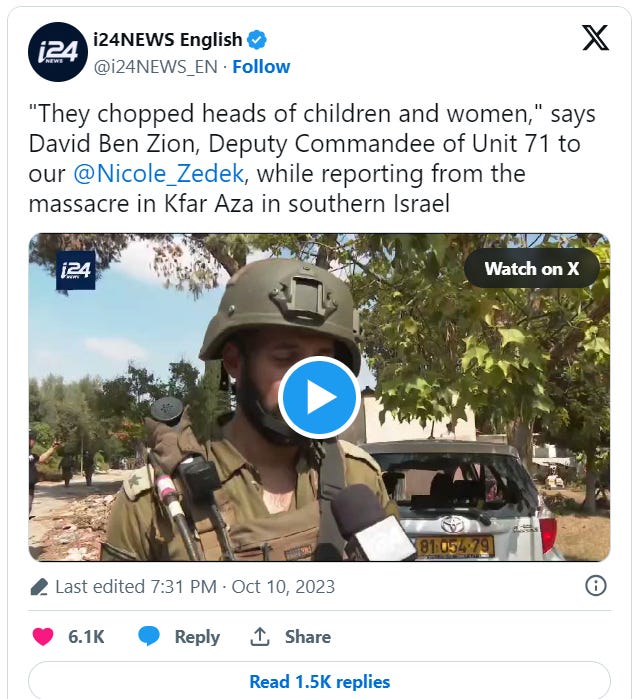637x699 pixels.
Task: Click the Watch on X button
Action: tap(532, 268)
